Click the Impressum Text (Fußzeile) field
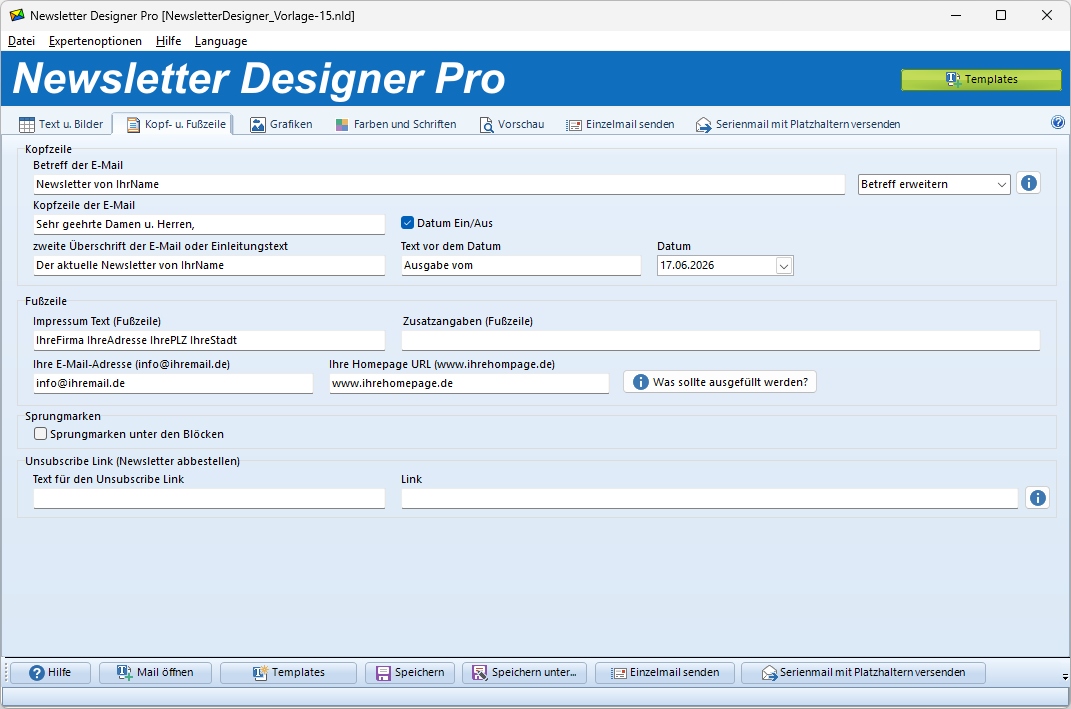1071x709 pixels. tap(209, 340)
